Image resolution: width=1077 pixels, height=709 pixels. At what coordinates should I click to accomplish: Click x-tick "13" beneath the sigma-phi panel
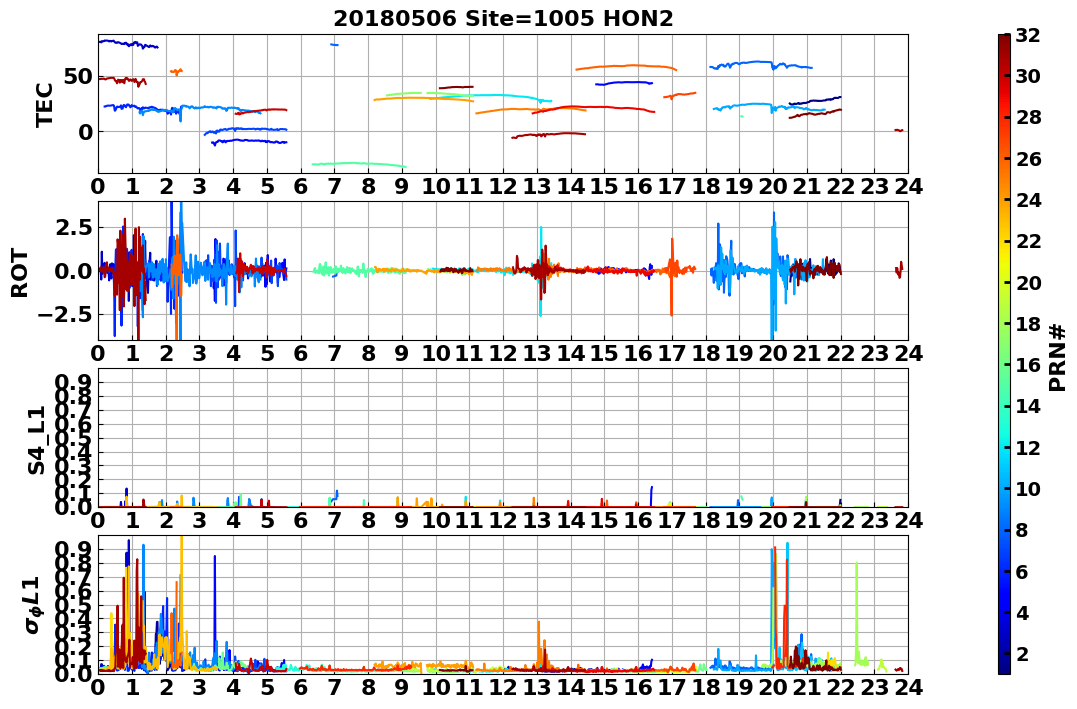537,688
